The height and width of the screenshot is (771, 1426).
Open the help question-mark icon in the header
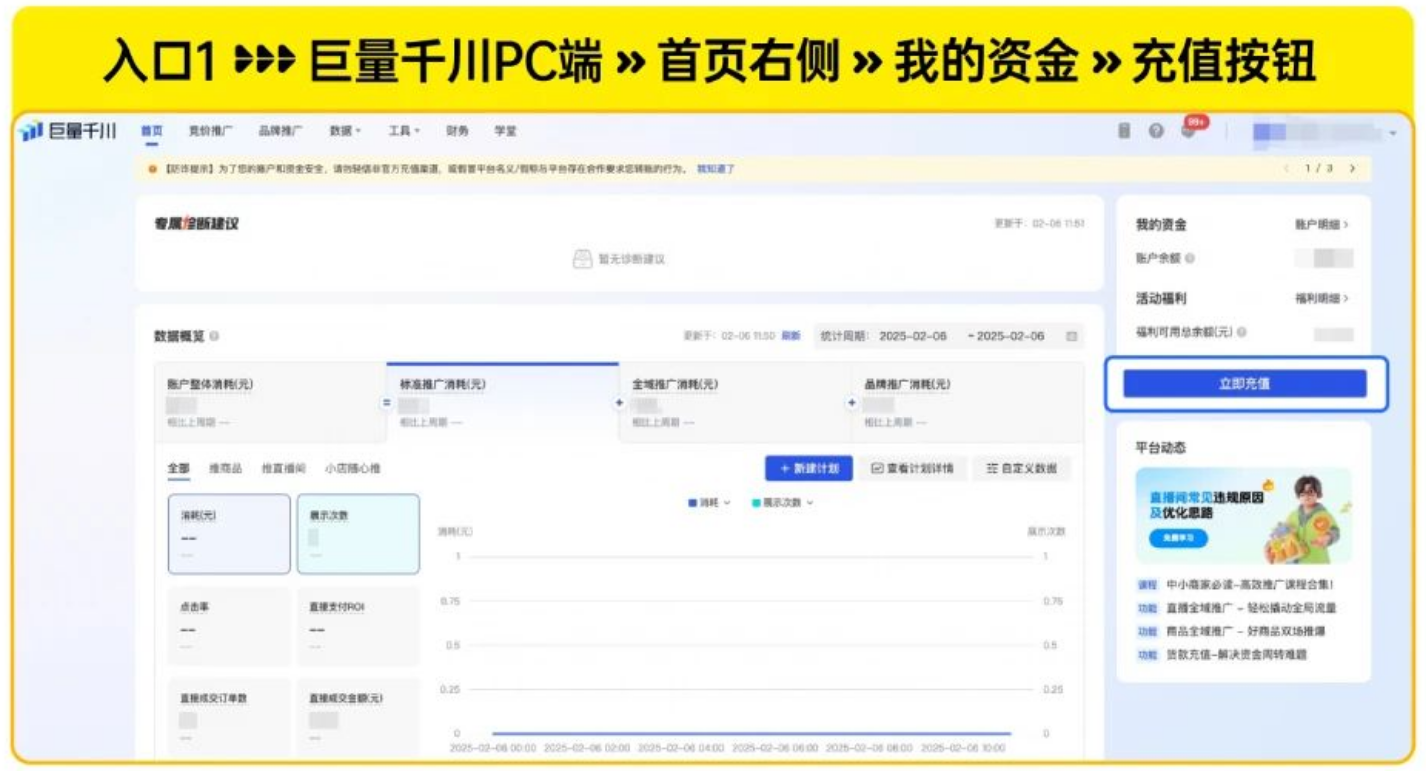(1156, 131)
